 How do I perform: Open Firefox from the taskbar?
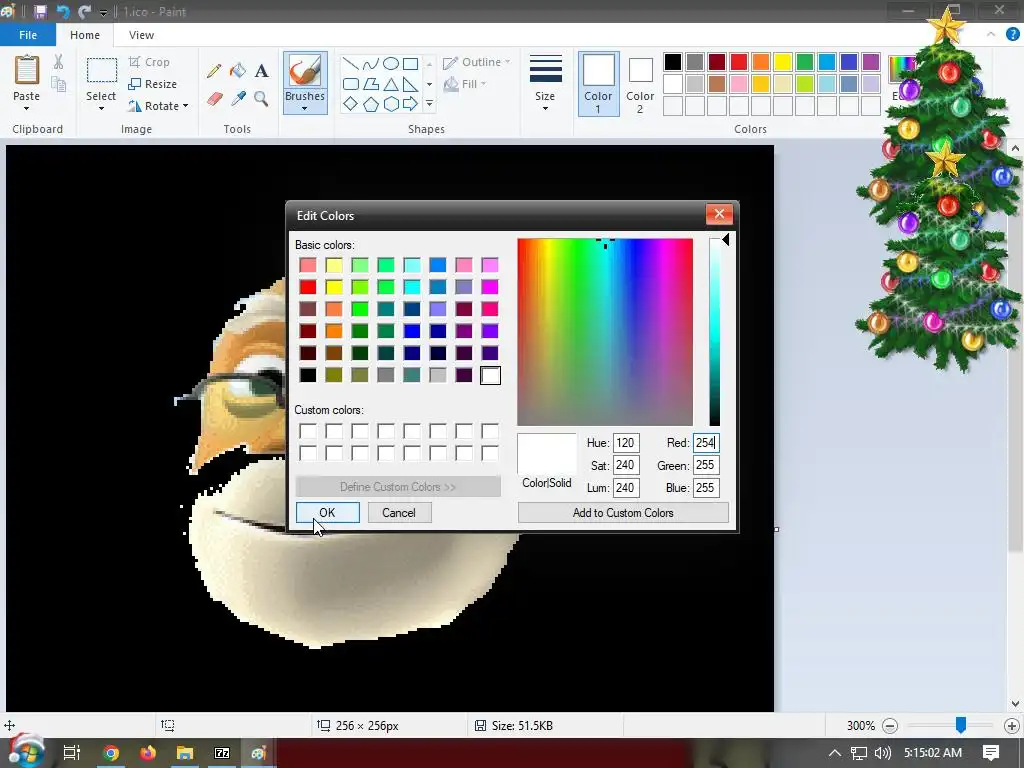tap(148, 753)
